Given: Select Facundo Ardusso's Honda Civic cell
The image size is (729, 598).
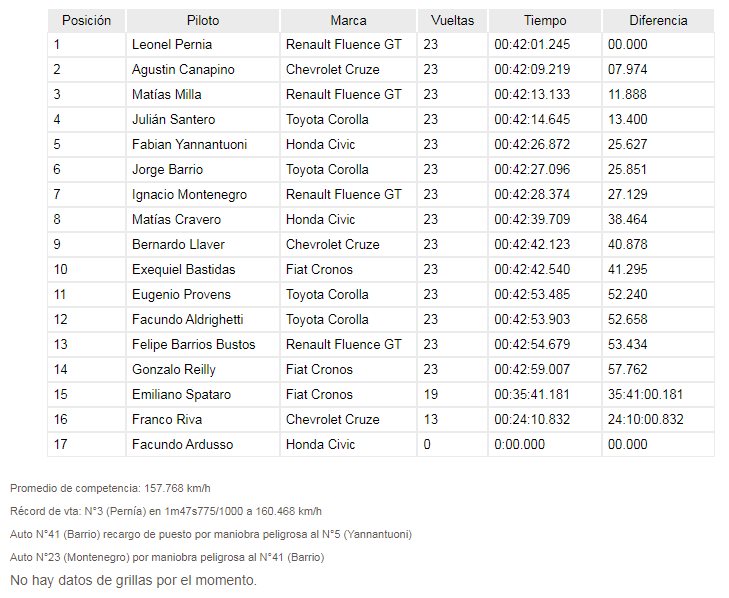Looking at the screenshot, I should coord(348,444).
